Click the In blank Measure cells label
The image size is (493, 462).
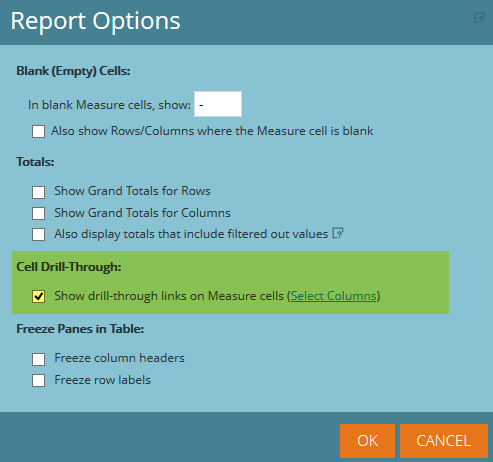click(x=109, y=105)
